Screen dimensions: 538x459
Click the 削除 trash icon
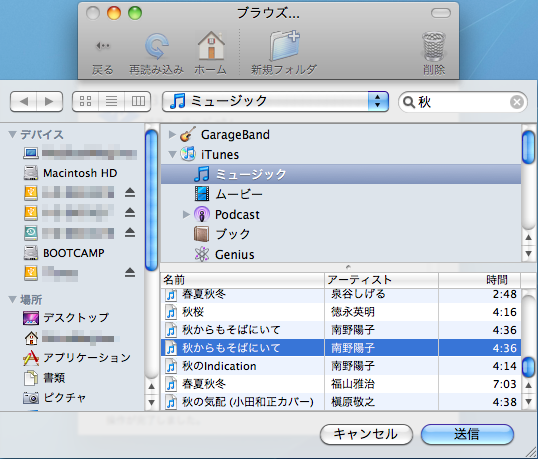pyautogui.click(x=434, y=47)
